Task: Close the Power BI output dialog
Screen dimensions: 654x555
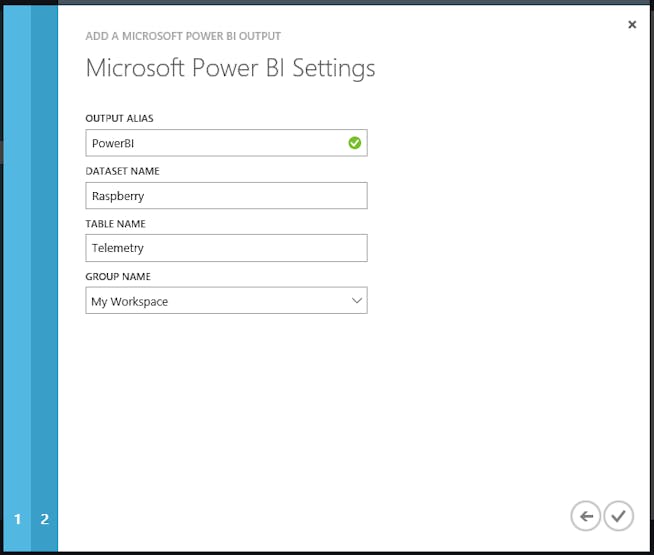Action: [x=632, y=25]
